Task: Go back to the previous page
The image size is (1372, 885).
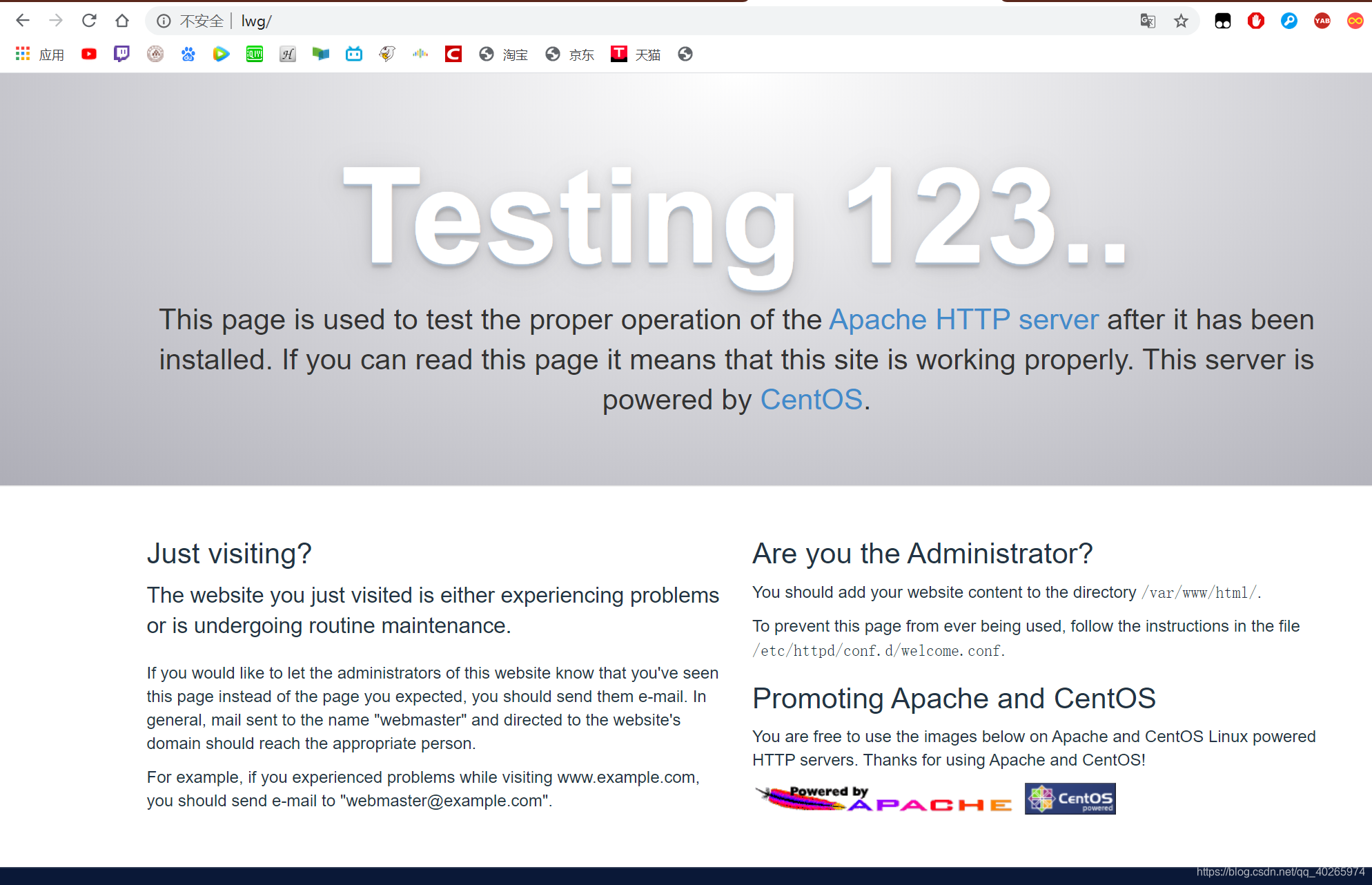Action: (x=23, y=21)
